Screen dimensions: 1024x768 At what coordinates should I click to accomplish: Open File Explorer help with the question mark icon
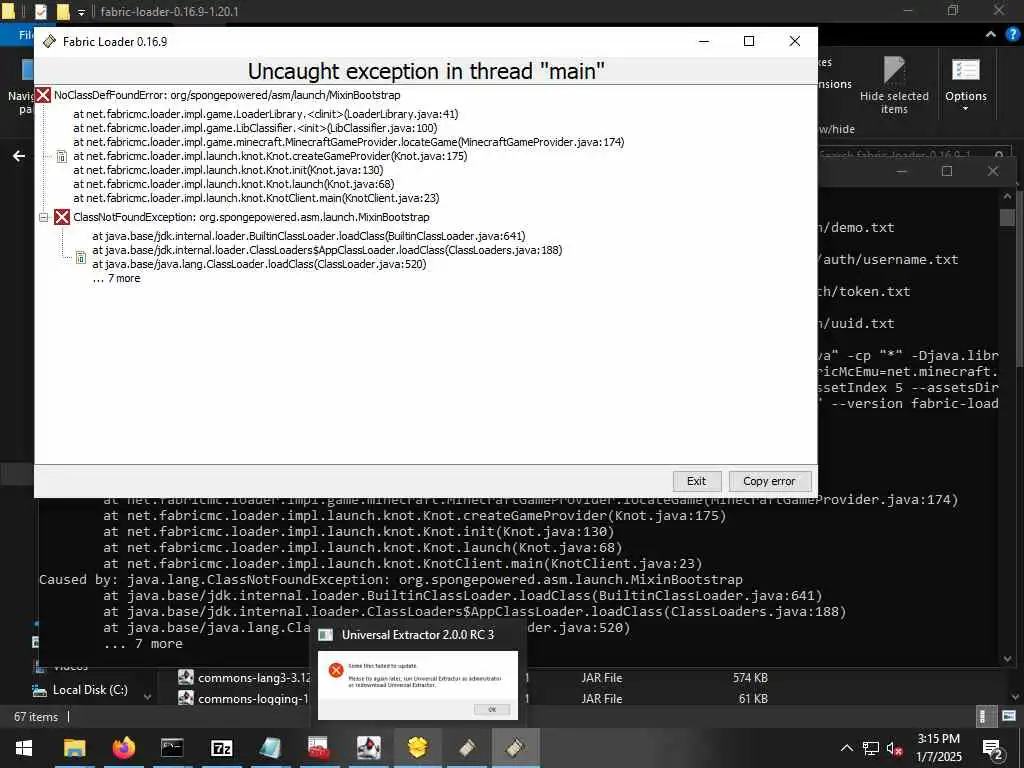coord(1013,34)
